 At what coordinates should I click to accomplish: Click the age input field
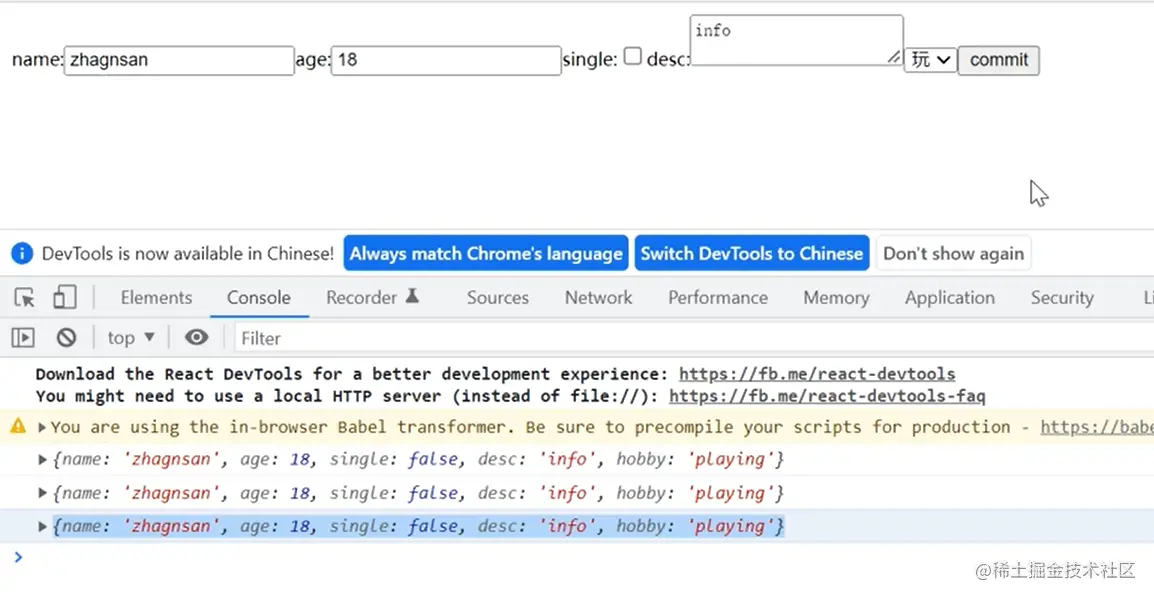(446, 60)
